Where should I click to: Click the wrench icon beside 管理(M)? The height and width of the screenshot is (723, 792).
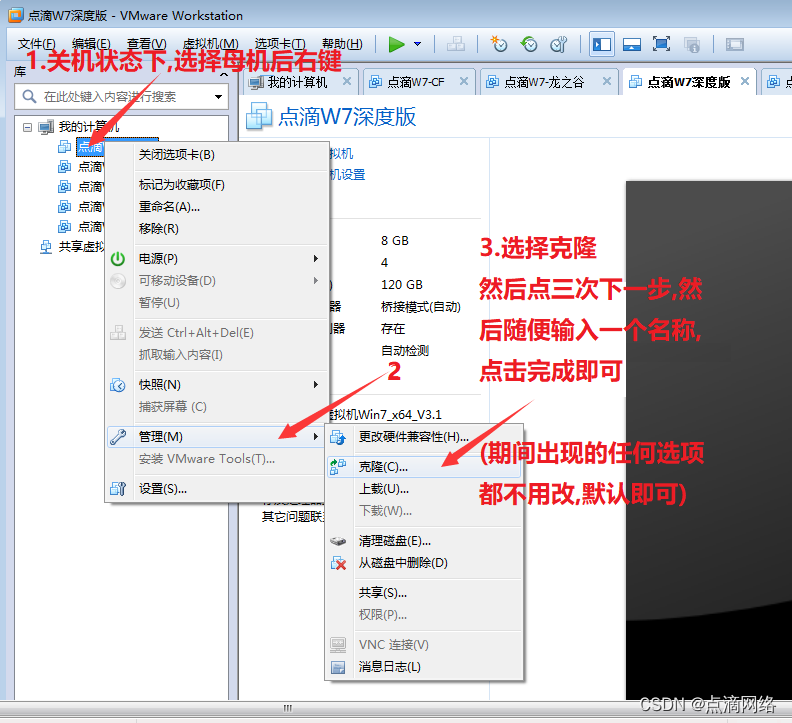click(118, 437)
